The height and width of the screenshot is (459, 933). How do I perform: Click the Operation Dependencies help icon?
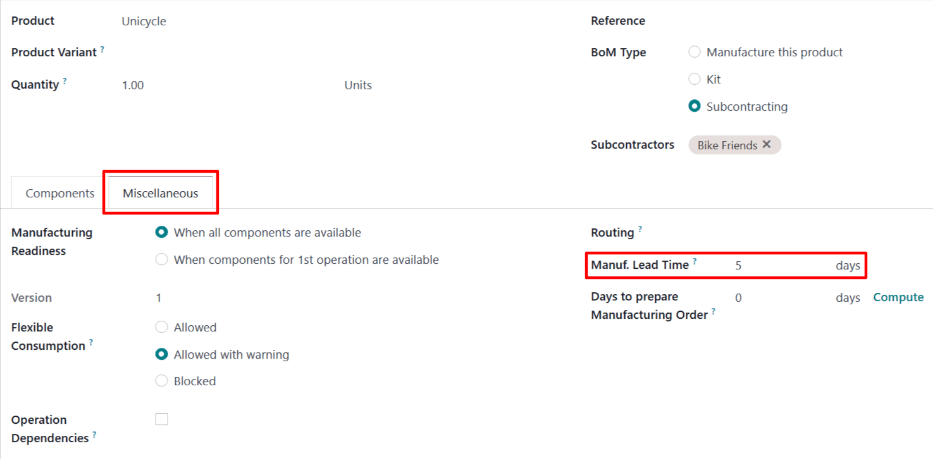(x=95, y=435)
